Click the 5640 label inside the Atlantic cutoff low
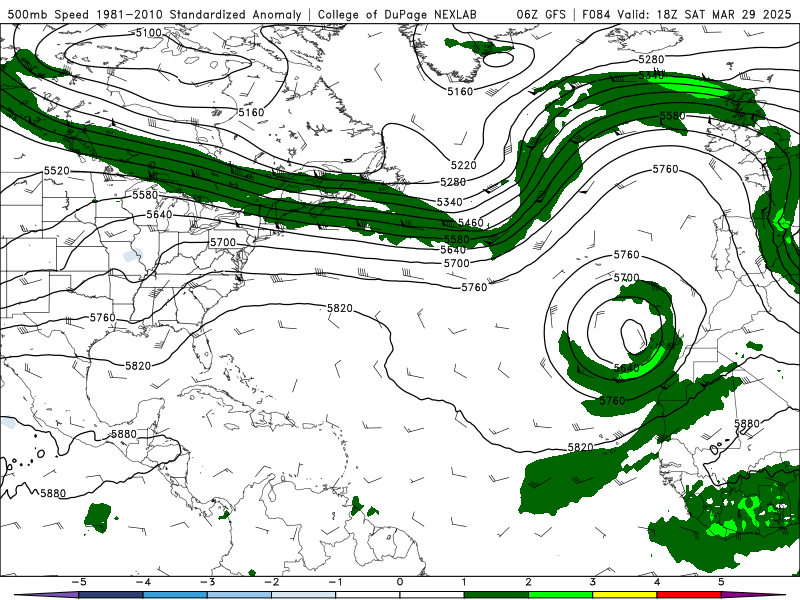Viewport: 800px width, 600px height. coord(627,368)
